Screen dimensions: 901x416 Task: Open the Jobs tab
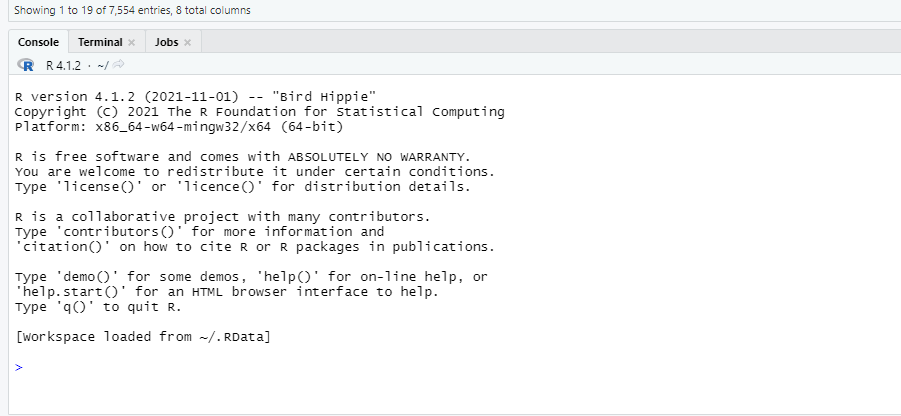click(166, 42)
